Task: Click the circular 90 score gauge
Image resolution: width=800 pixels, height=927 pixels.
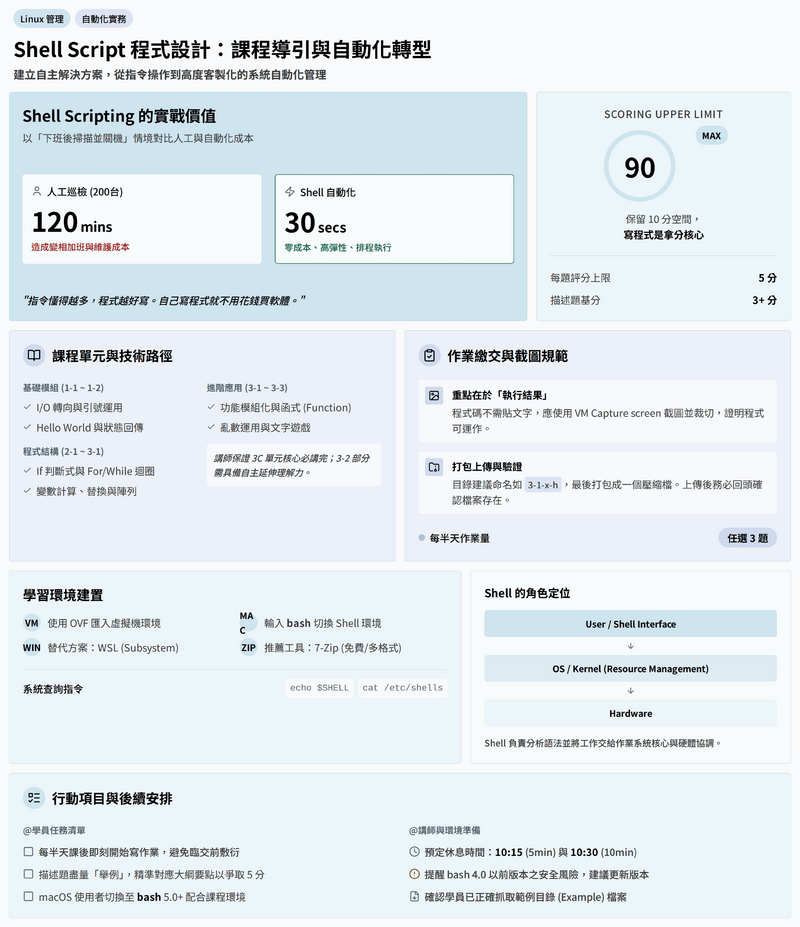Action: (640, 167)
